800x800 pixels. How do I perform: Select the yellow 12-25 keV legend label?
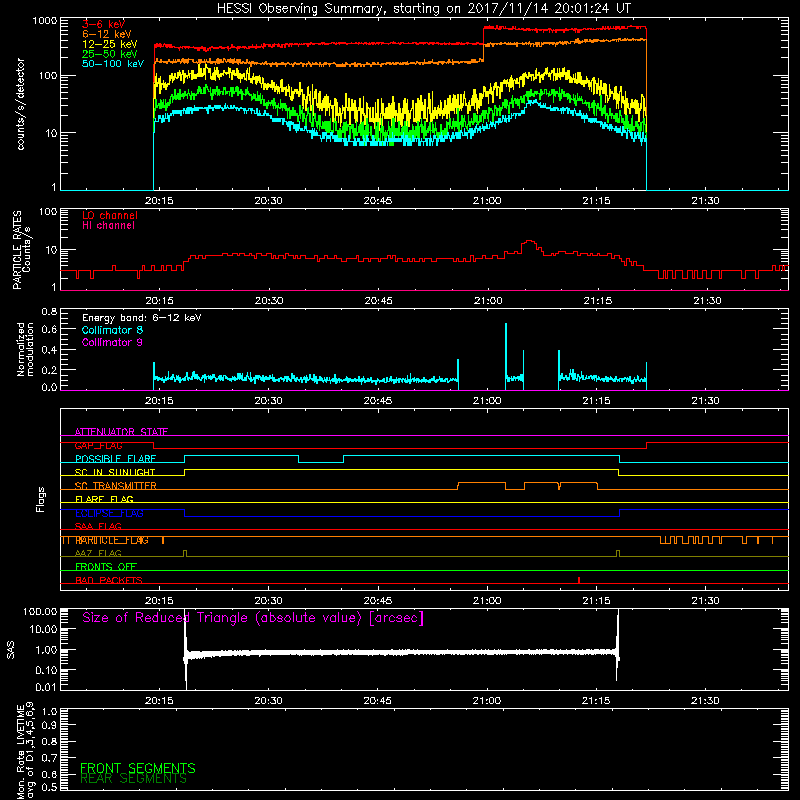[x=110, y=44]
